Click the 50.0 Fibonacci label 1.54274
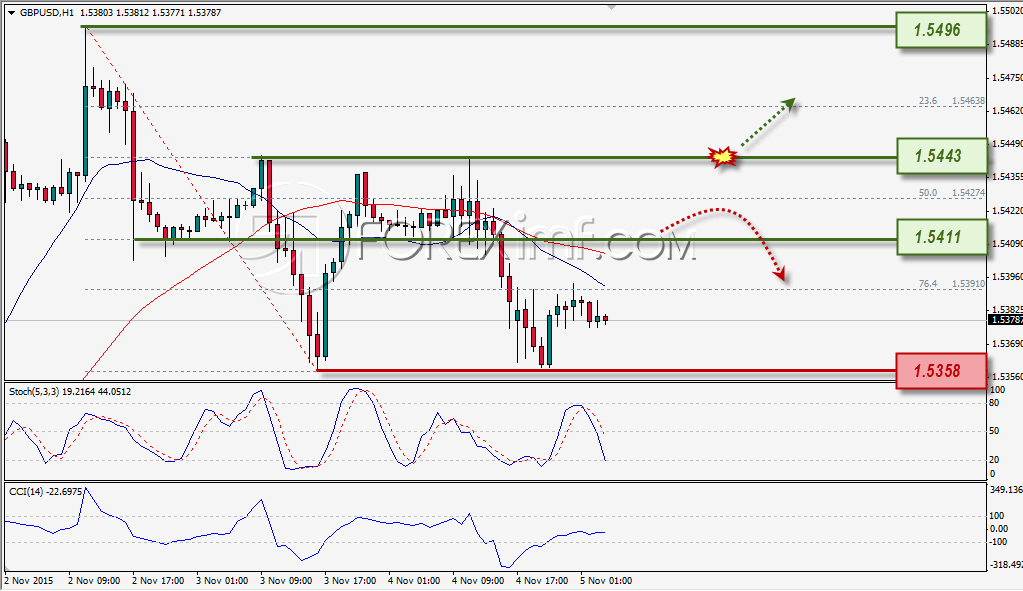 click(968, 192)
